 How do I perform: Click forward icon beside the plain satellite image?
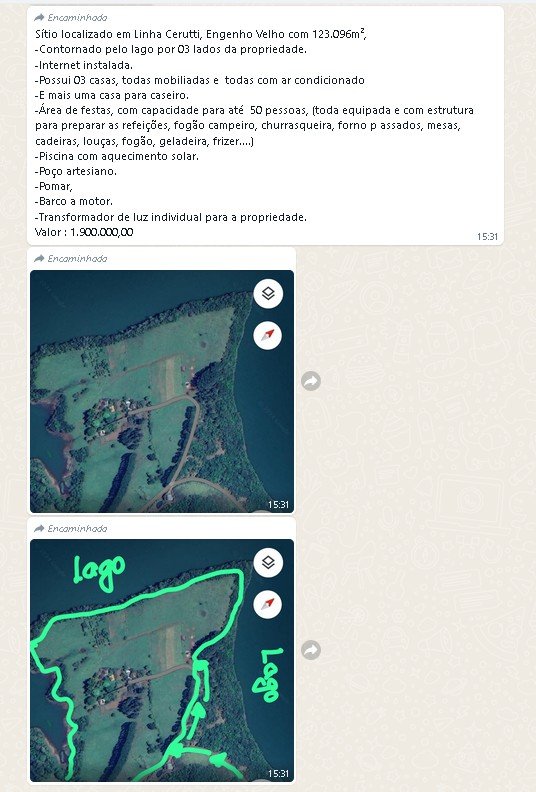[311, 381]
